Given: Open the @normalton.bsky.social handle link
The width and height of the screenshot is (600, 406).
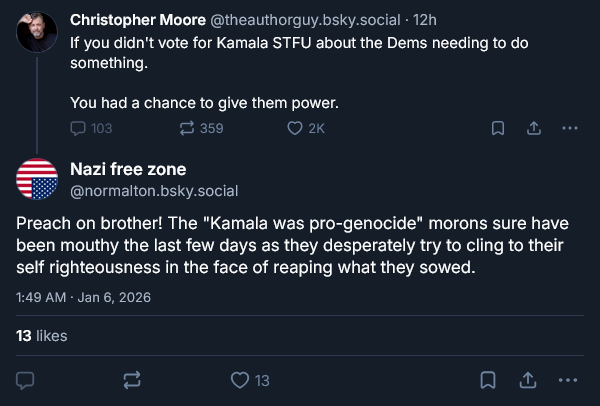Looking at the screenshot, I should [154, 190].
